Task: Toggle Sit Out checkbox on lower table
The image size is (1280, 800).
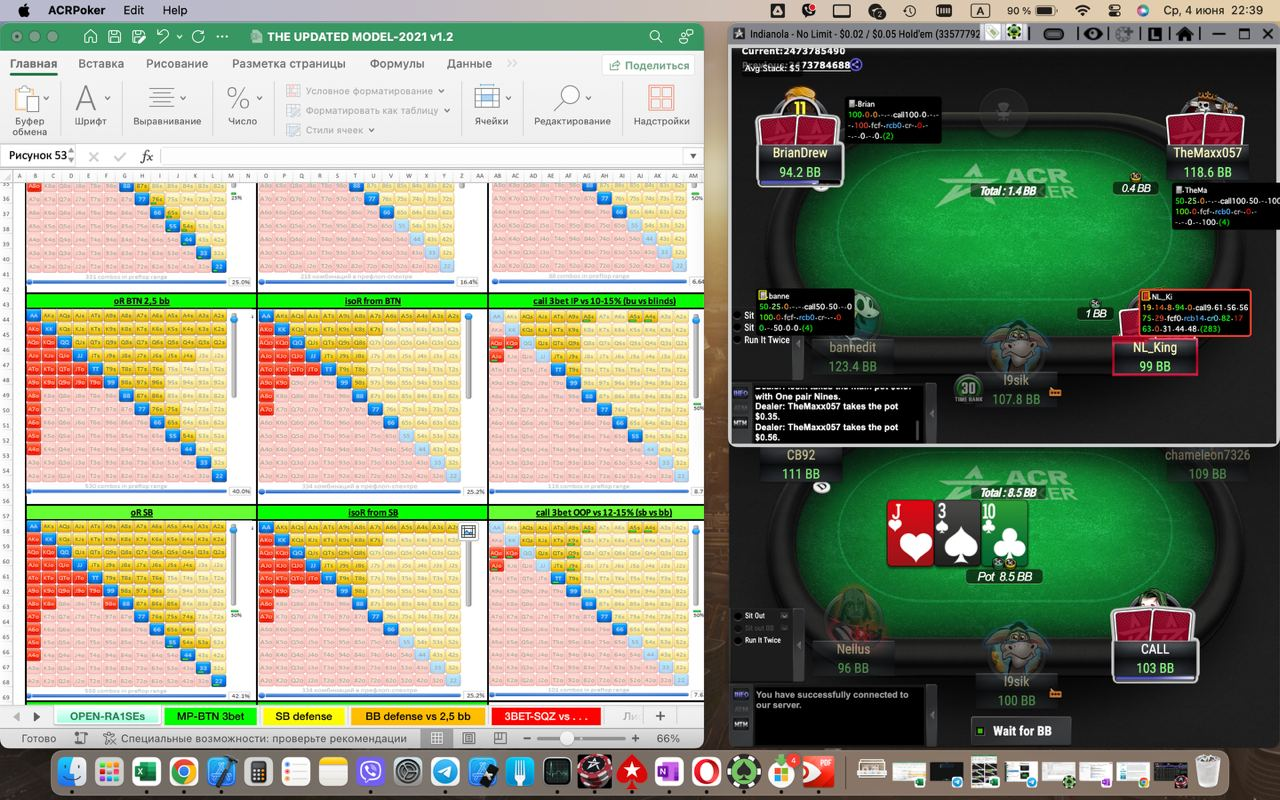Action: pyautogui.click(x=737, y=616)
